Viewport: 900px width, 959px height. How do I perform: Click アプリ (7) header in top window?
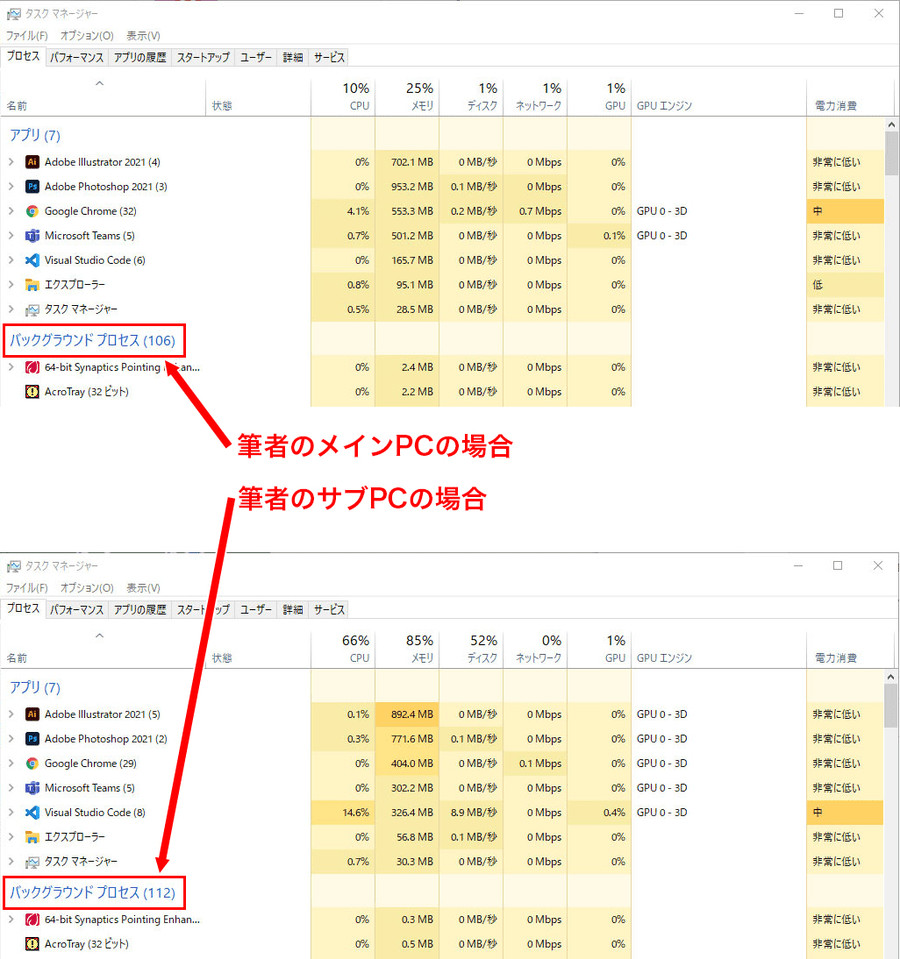point(35,135)
